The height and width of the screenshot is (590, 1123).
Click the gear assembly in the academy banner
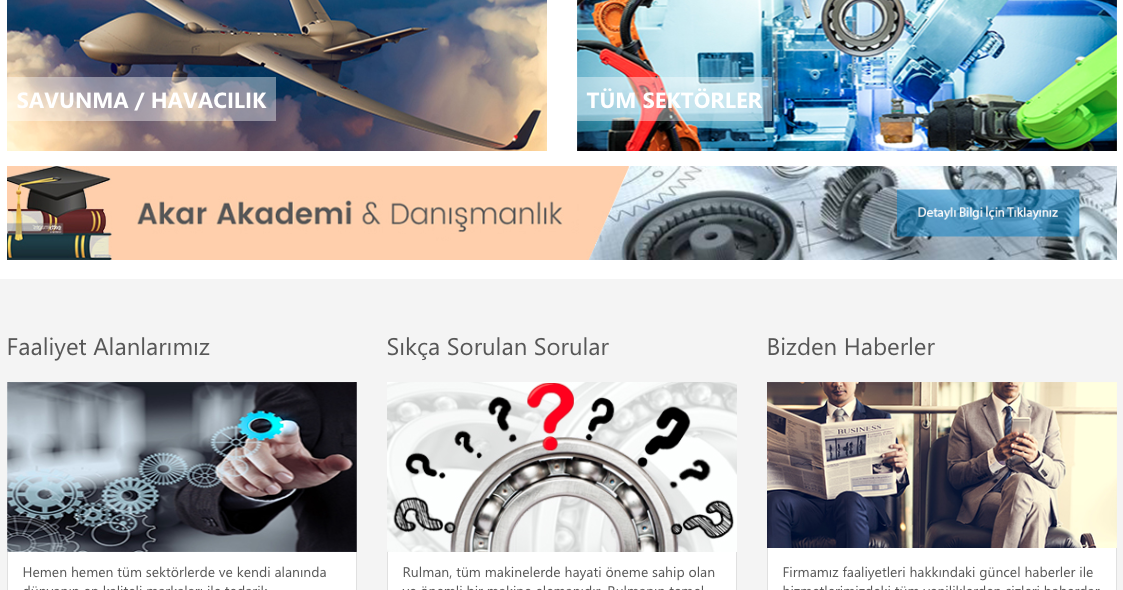(x=858, y=203)
